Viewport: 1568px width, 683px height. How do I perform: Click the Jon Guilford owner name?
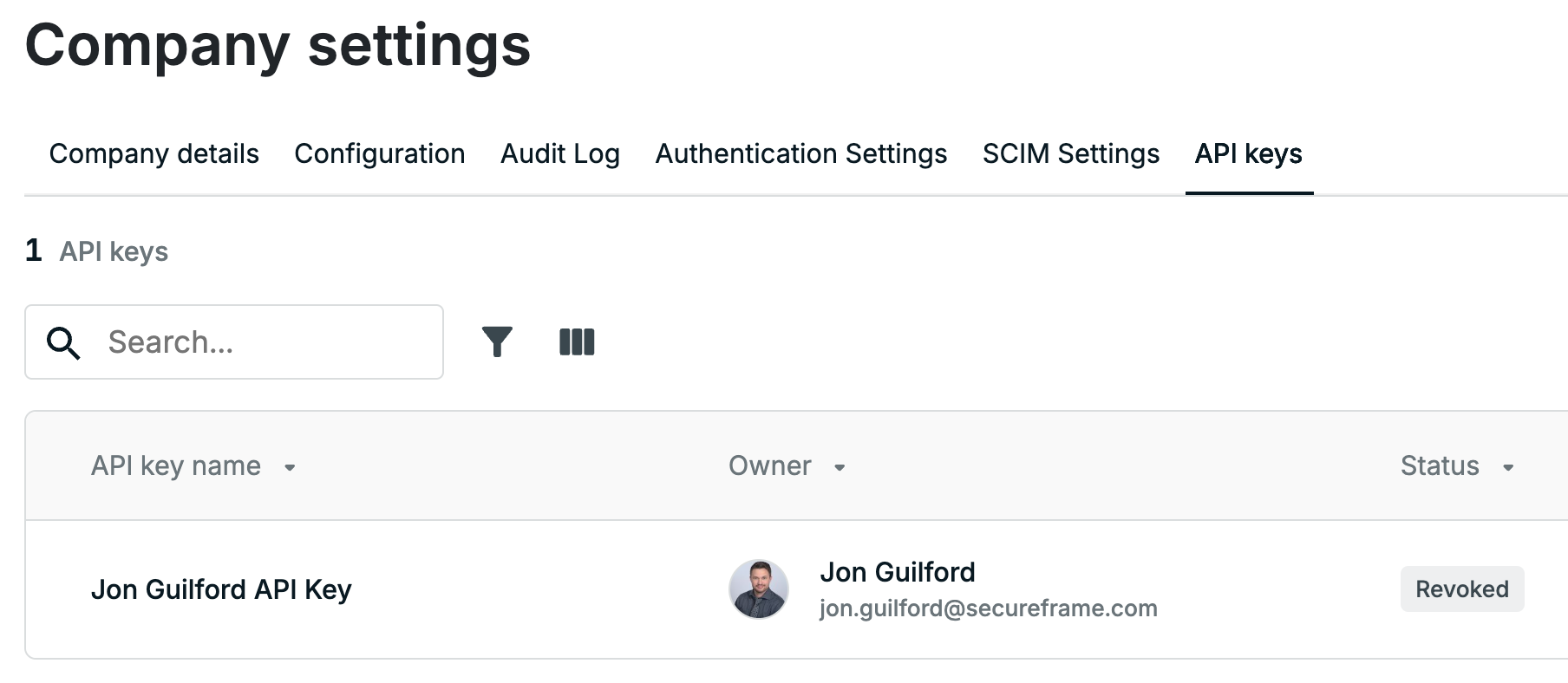tap(898, 572)
